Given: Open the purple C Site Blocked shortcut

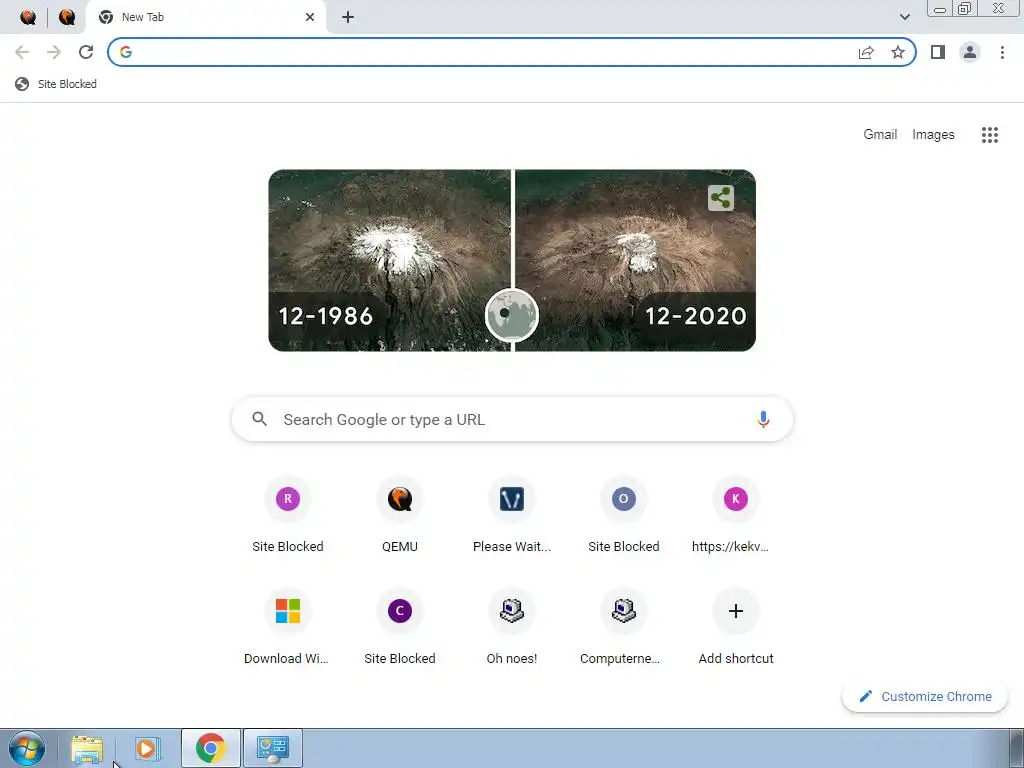Looking at the screenshot, I should (400, 628).
